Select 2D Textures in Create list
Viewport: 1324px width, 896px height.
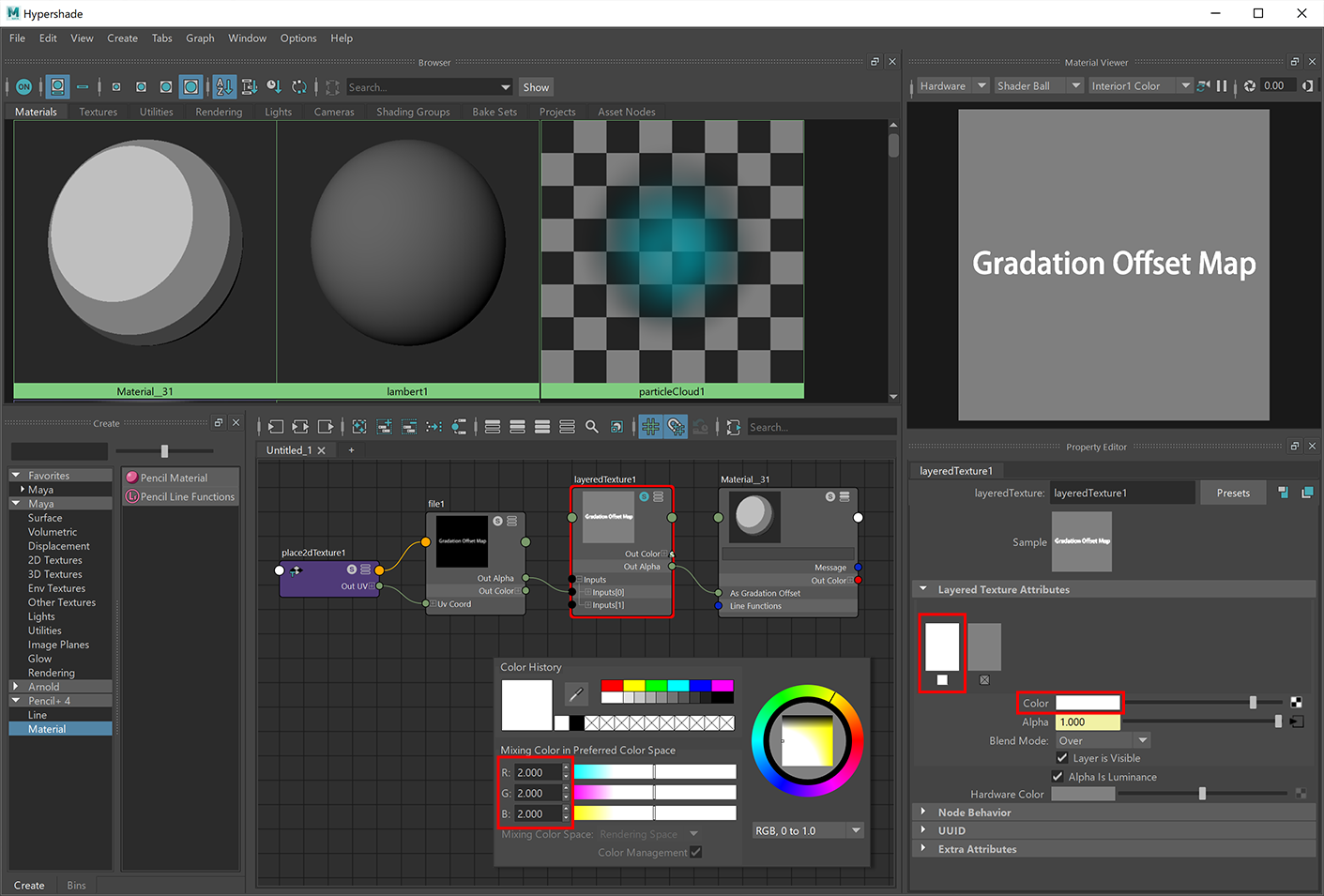coord(55,560)
